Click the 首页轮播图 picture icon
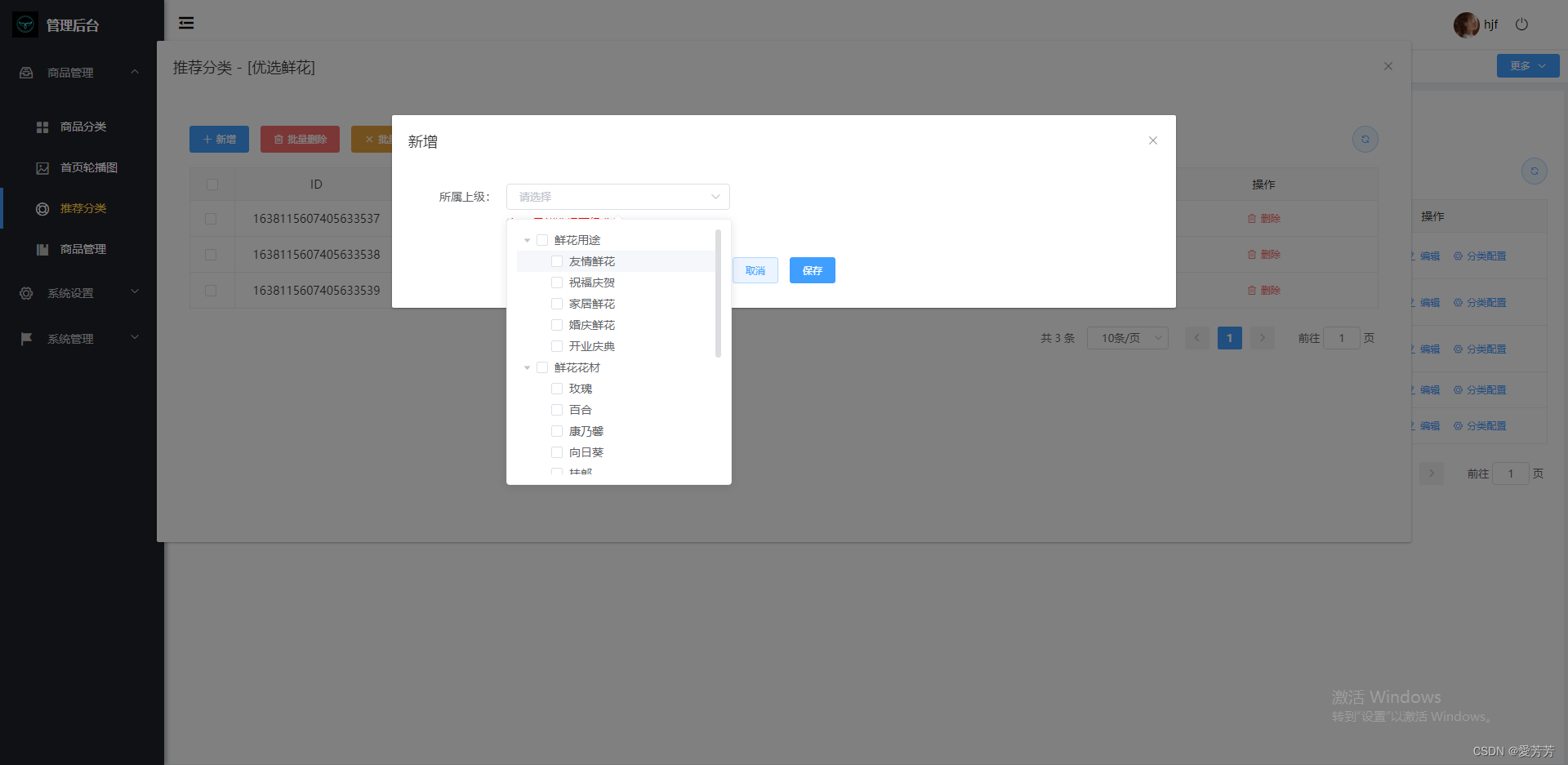The width and height of the screenshot is (1568, 765). click(42, 168)
